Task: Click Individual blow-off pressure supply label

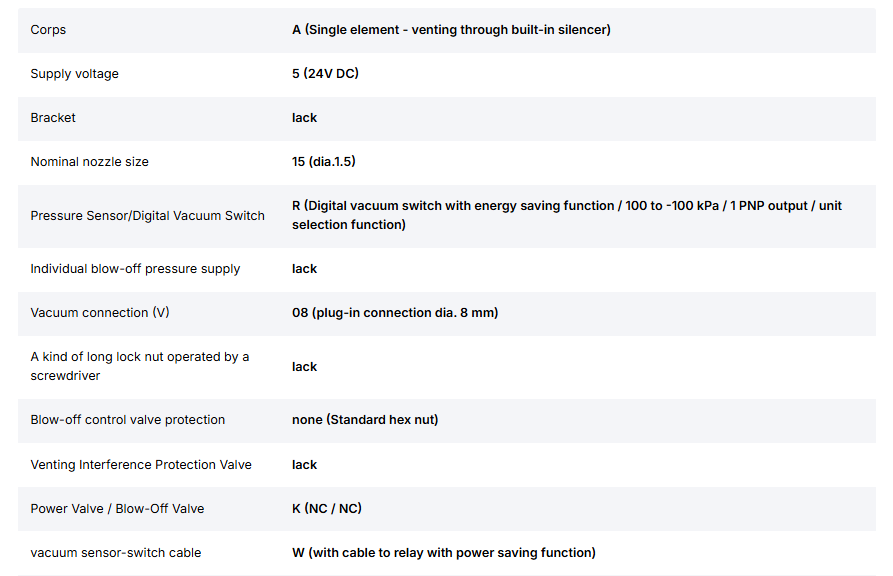Action: 135,269
